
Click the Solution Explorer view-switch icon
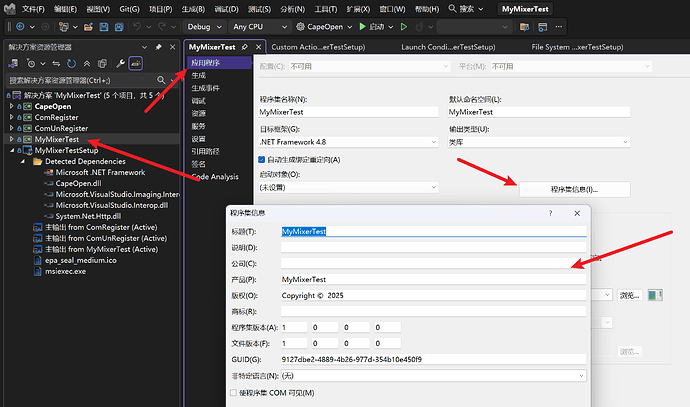click(x=13, y=63)
